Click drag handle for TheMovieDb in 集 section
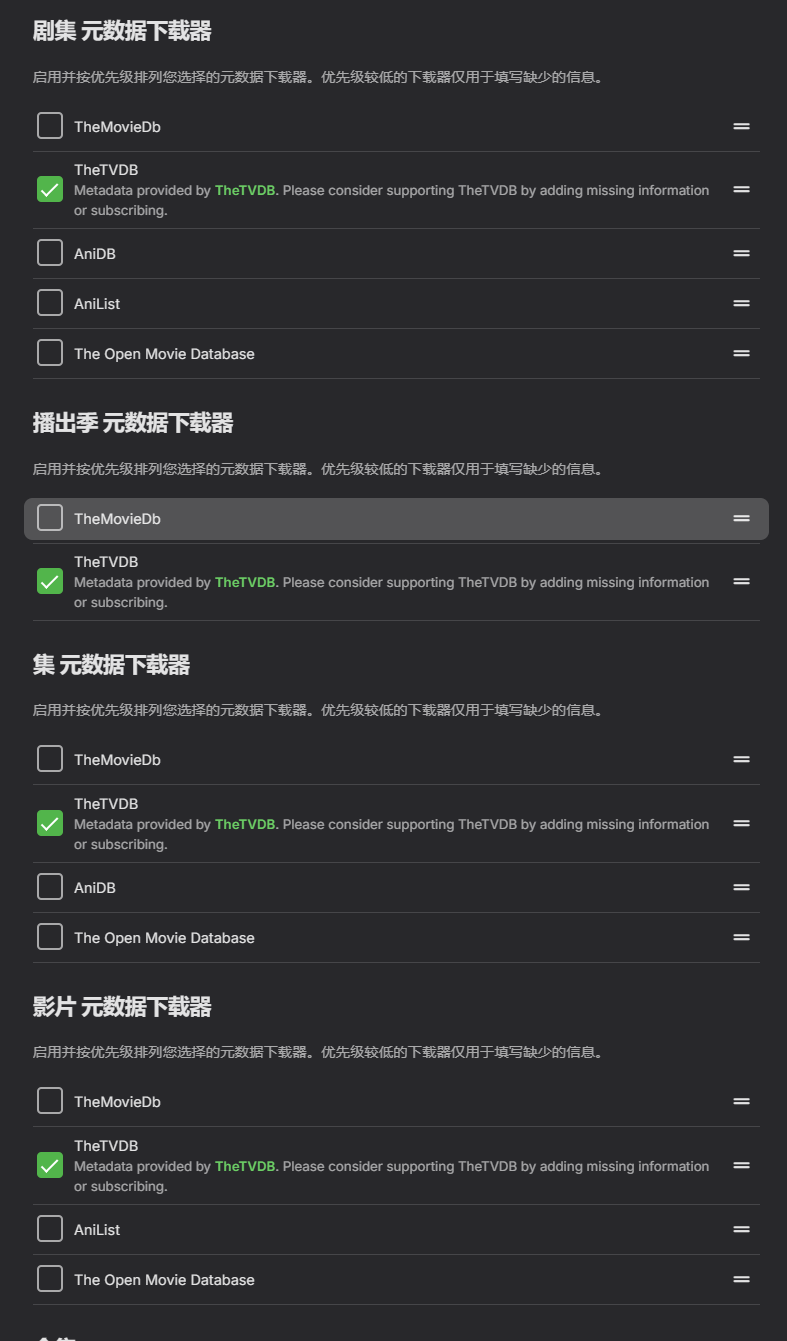Image resolution: width=787 pixels, height=1341 pixels. (741, 759)
